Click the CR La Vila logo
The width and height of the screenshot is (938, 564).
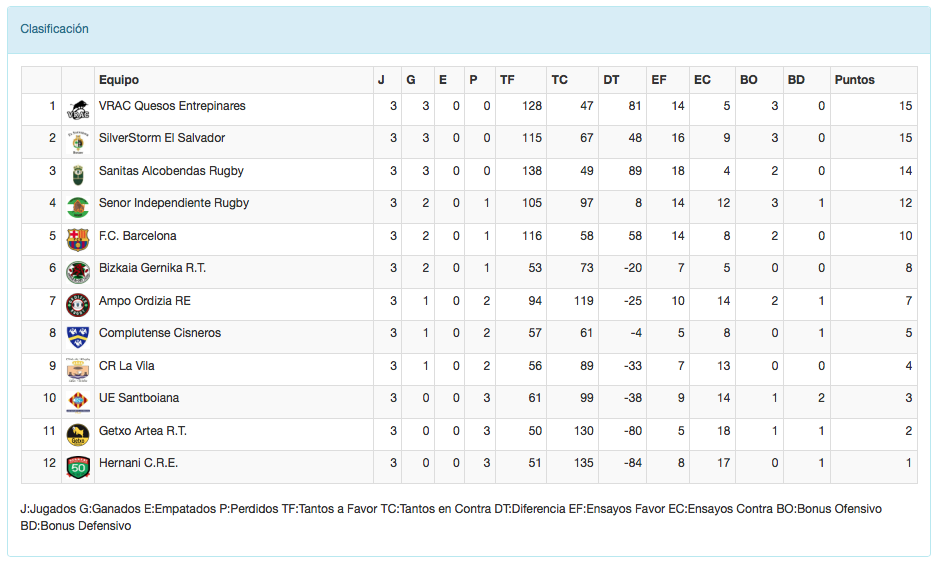pyautogui.click(x=77, y=370)
